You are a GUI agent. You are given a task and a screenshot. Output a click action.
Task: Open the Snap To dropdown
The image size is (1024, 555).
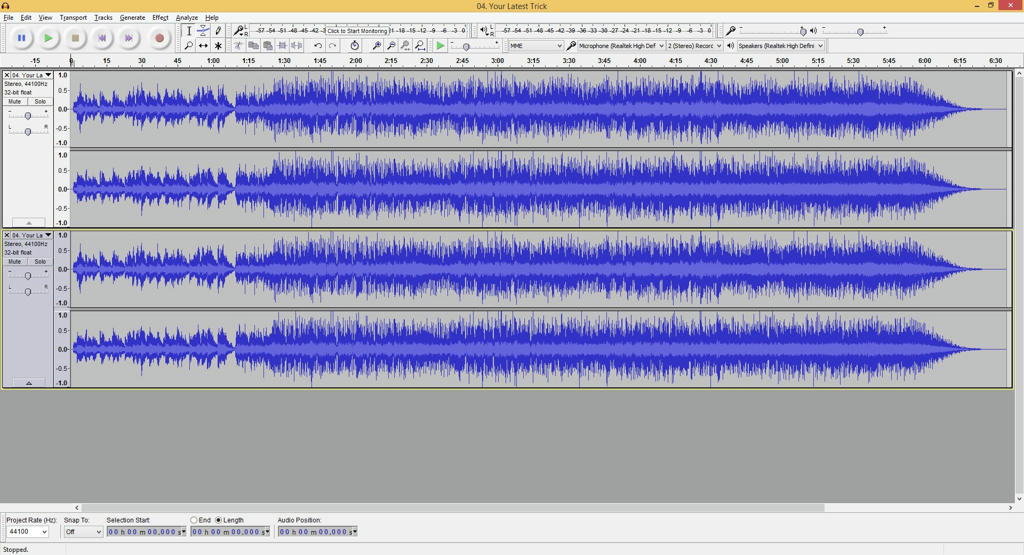coord(84,532)
